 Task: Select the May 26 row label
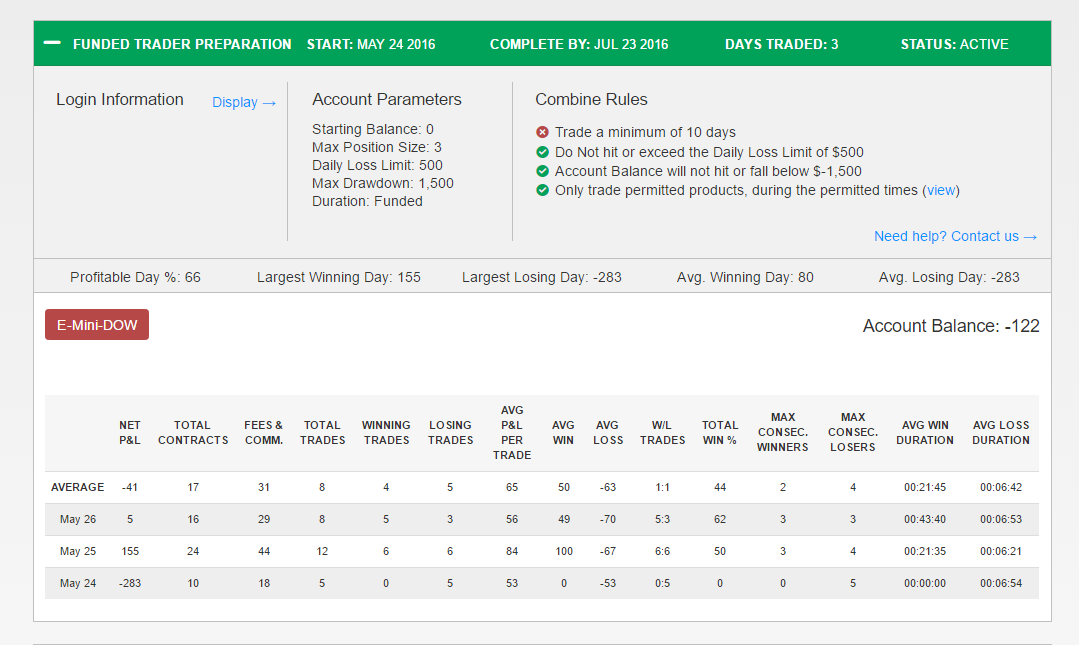(78, 519)
